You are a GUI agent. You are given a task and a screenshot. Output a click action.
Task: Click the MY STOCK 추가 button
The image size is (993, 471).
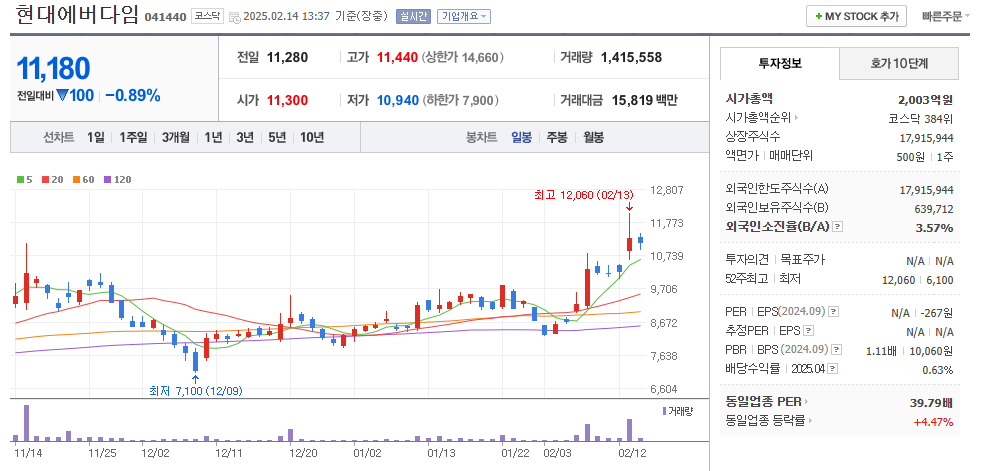click(x=856, y=16)
